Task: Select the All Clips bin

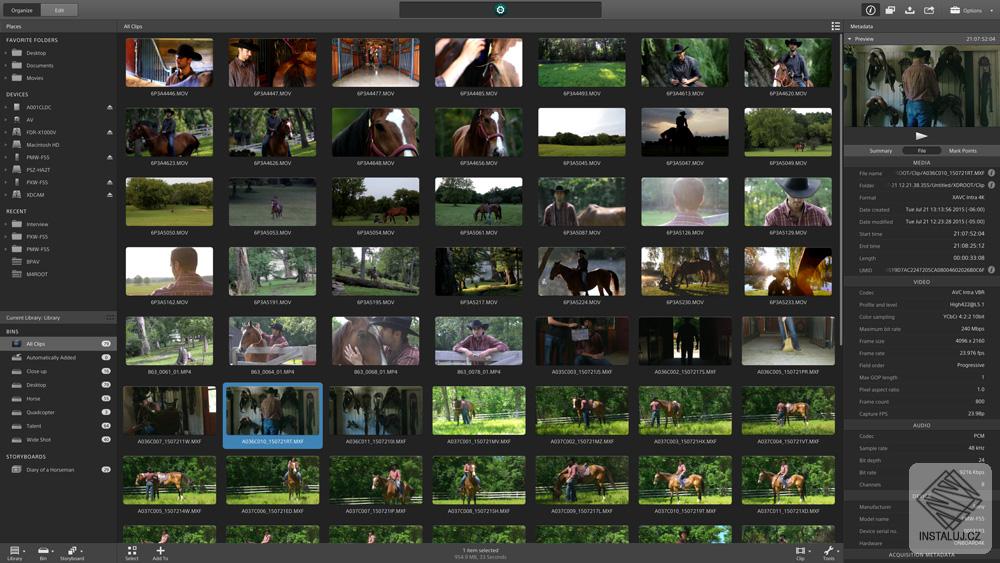Action: 58,344
